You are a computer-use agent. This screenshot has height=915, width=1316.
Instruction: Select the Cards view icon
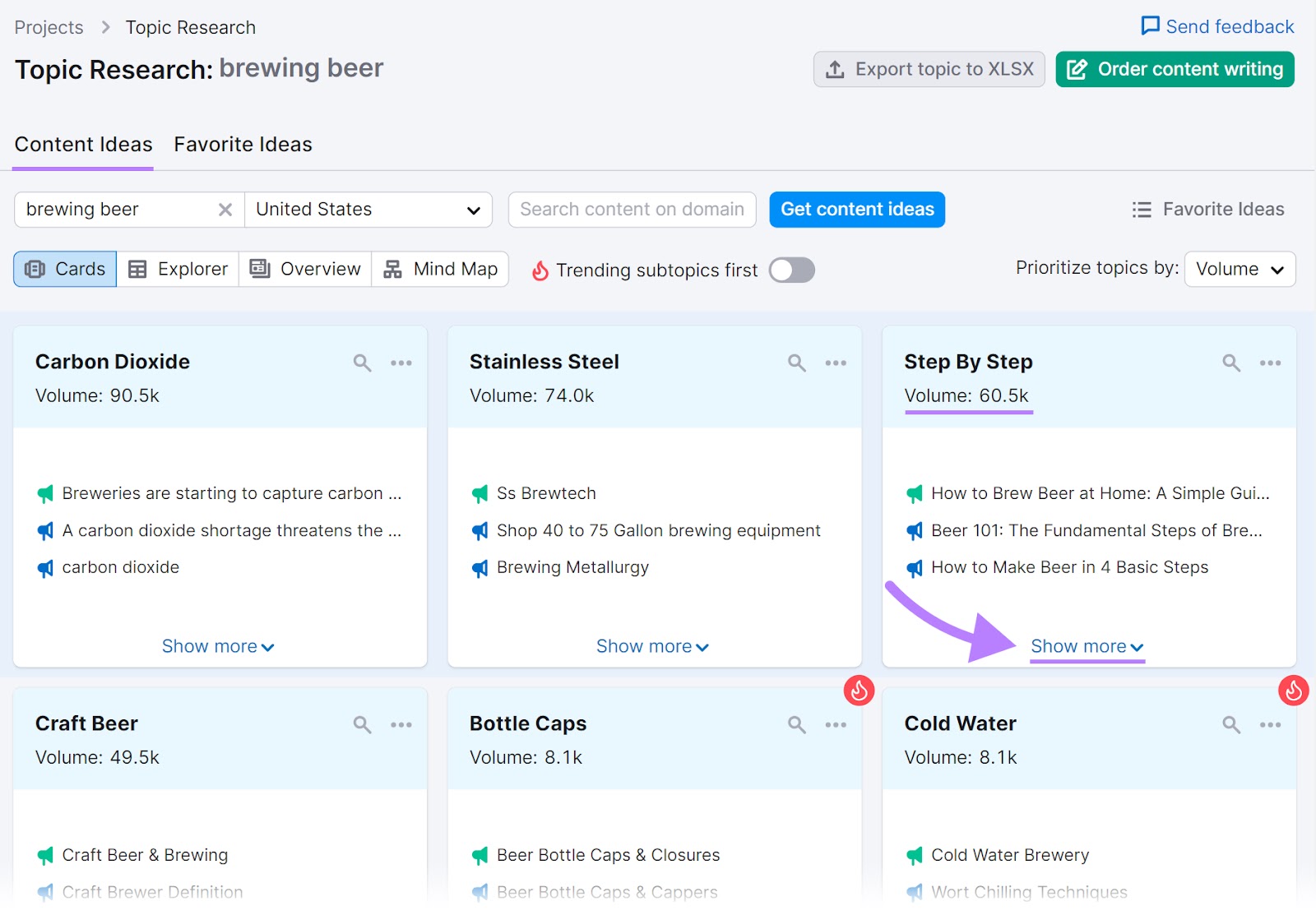[x=35, y=269]
